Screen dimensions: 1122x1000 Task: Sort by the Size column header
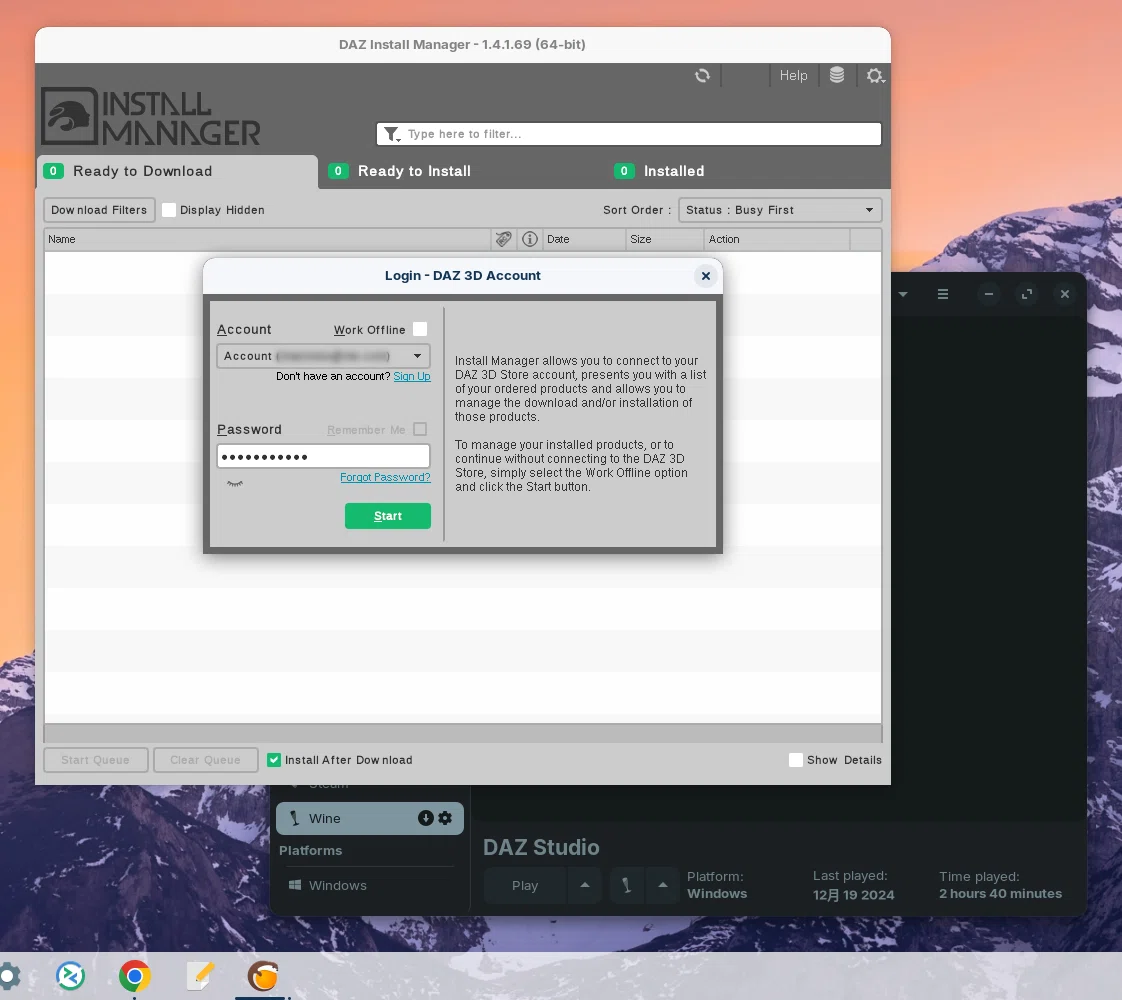[665, 239]
